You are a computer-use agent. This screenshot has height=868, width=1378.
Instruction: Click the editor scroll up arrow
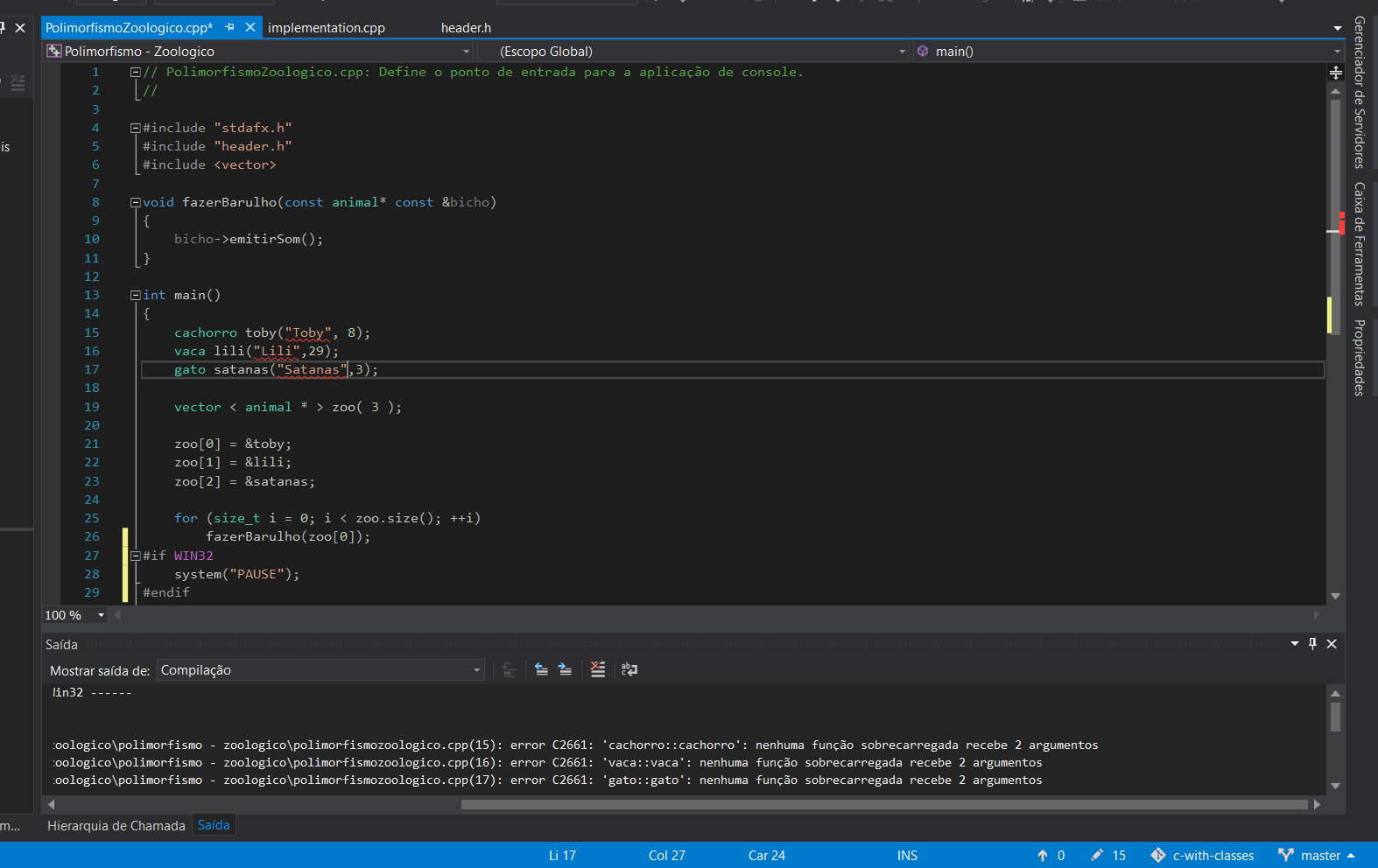pos(1335,90)
